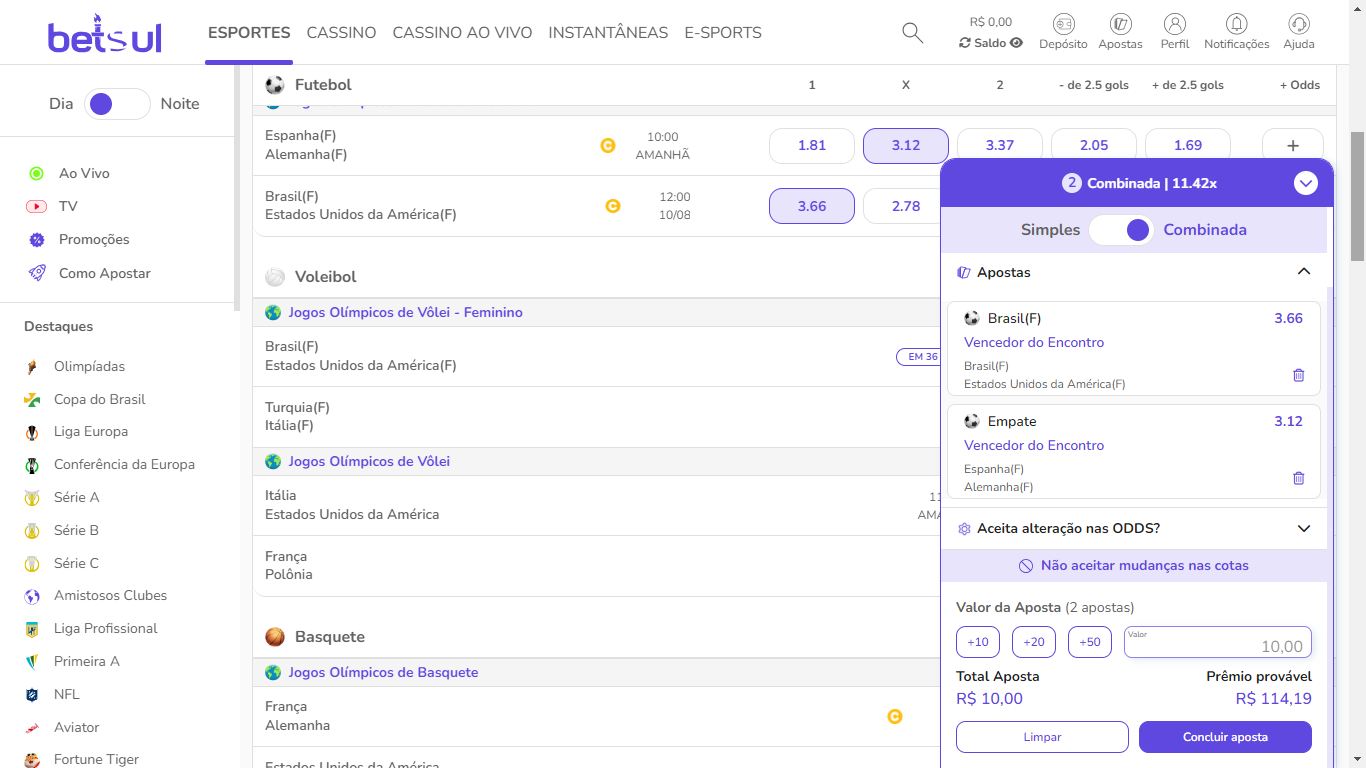Screen dimensions: 1366x768
Task: Add +50 to bet amount
Action: click(x=1090, y=642)
